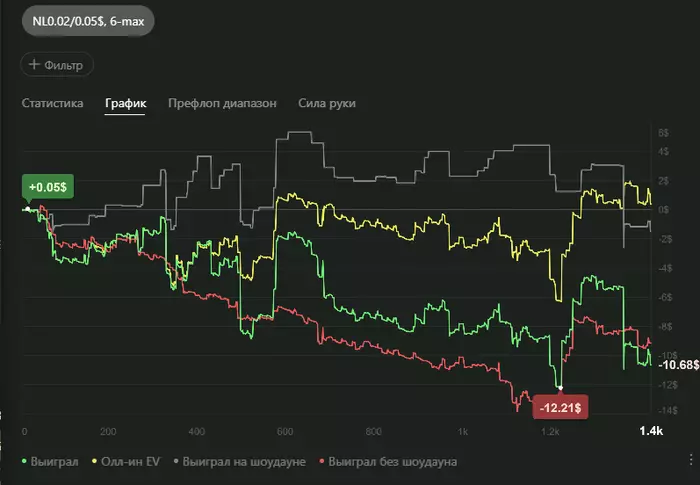
Task: Click the 1.4k x-axis end label
Action: click(651, 431)
